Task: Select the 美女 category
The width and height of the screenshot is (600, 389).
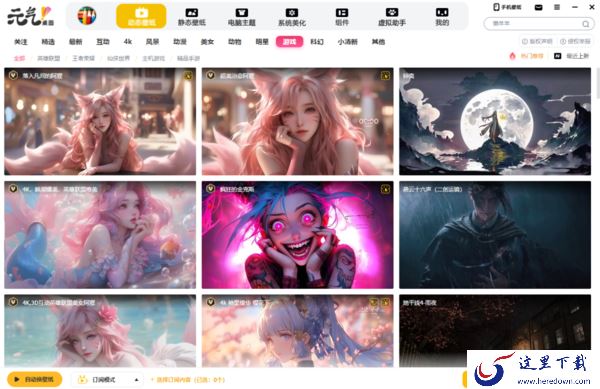Action: (x=207, y=42)
